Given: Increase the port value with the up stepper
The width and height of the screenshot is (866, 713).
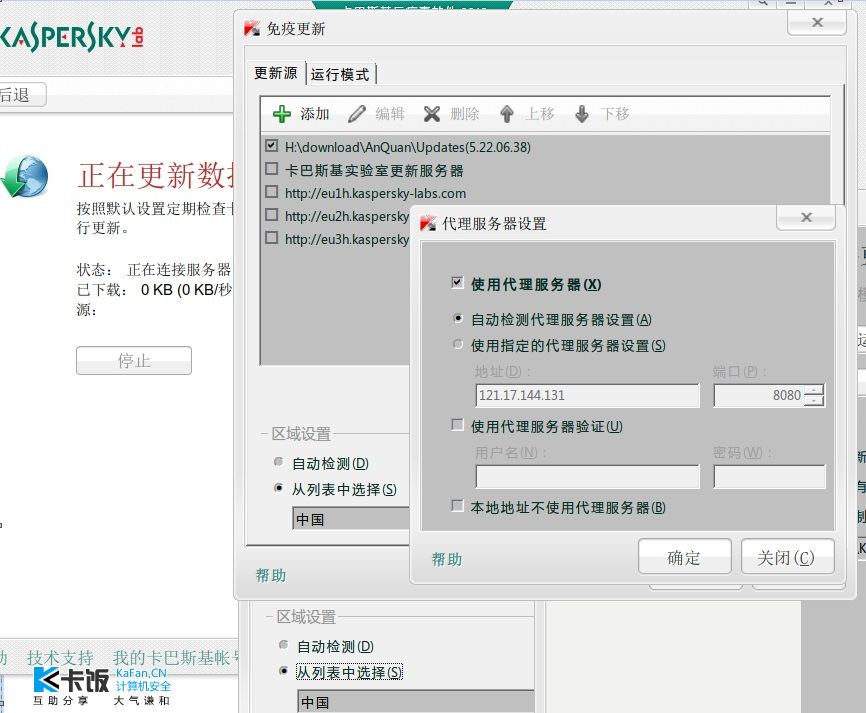Looking at the screenshot, I should click(x=814, y=390).
